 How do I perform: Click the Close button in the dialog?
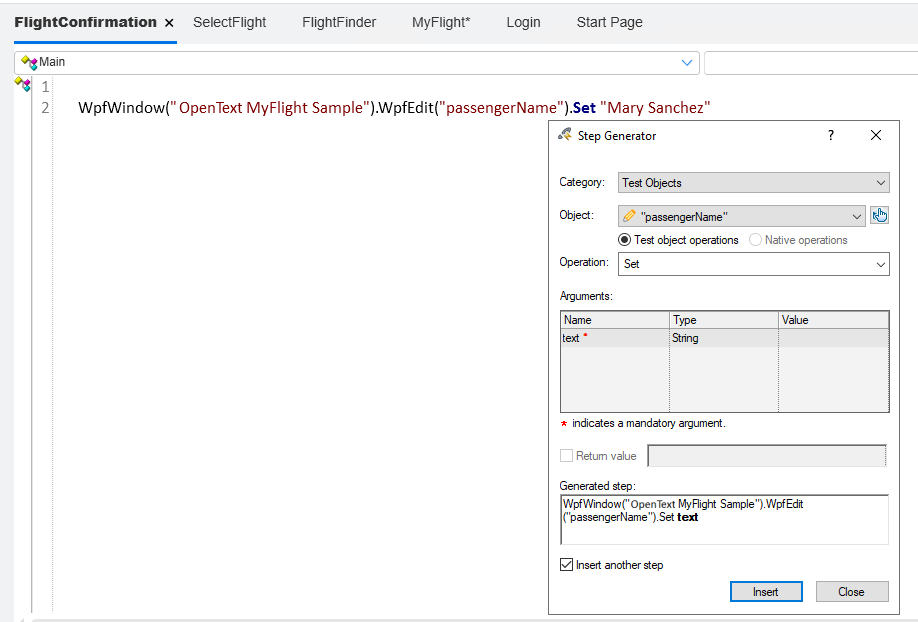click(851, 591)
